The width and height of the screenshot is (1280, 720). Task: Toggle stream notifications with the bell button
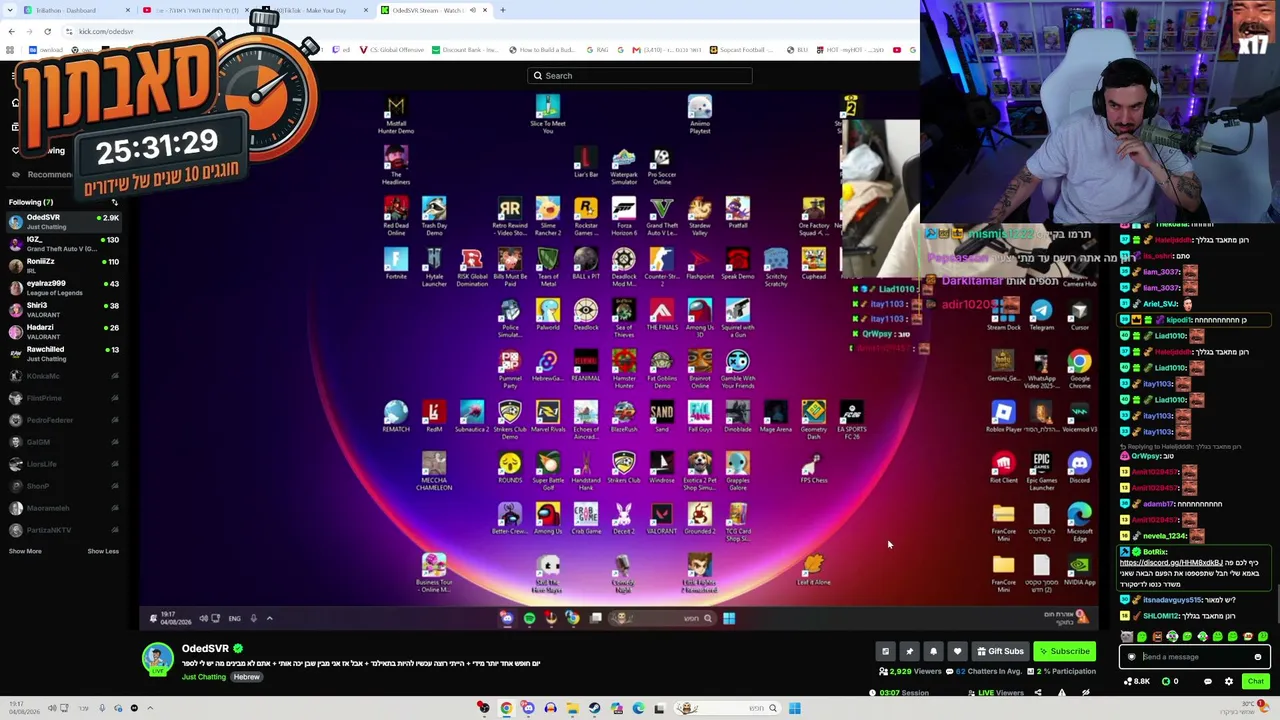click(x=933, y=651)
